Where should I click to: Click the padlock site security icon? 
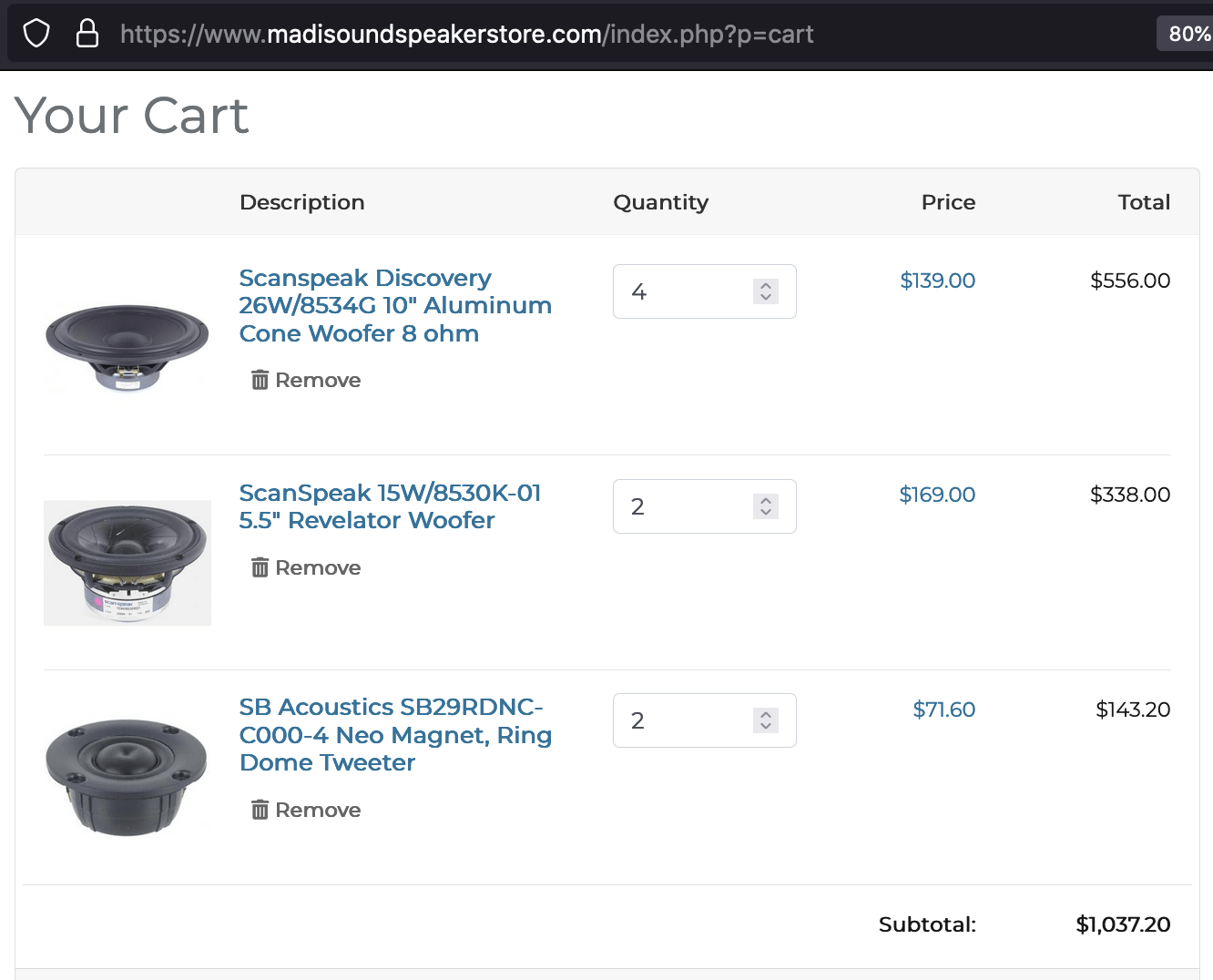click(87, 34)
